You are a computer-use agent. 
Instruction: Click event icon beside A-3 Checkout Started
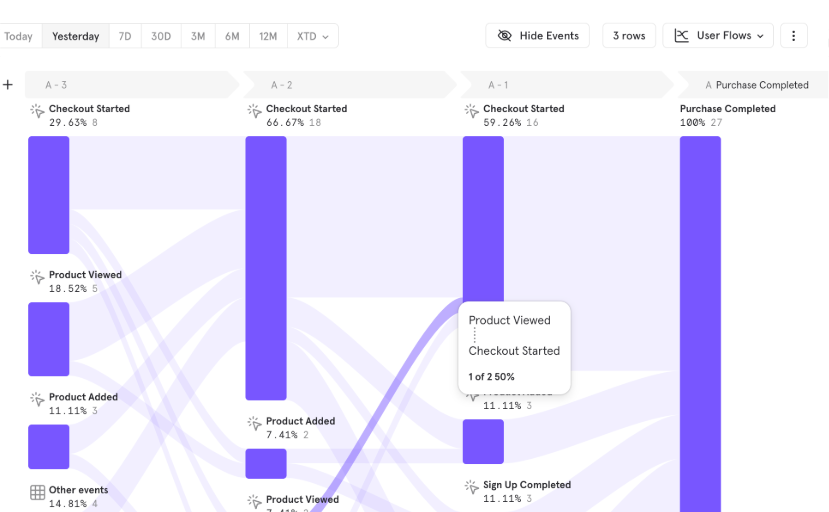click(x=37, y=111)
